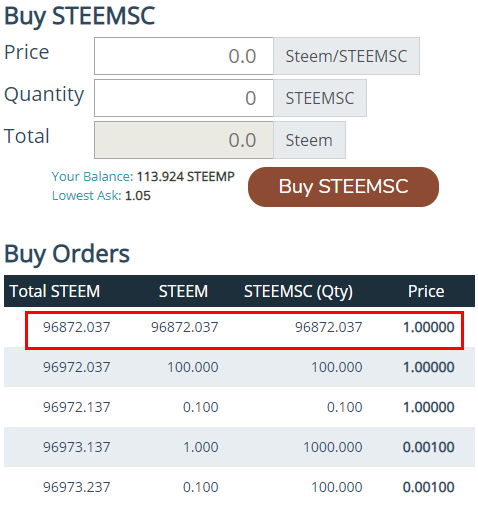Image resolution: width=478 pixels, height=517 pixels.
Task: Click the Steem unit label beside Total
Action: tap(309, 140)
